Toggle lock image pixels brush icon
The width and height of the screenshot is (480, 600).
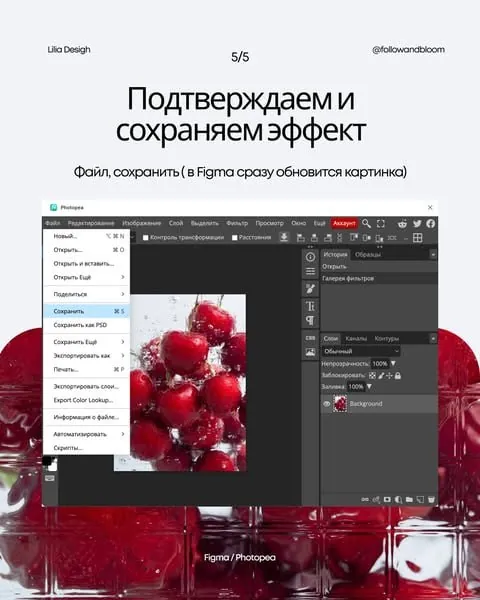pyautogui.click(x=381, y=375)
